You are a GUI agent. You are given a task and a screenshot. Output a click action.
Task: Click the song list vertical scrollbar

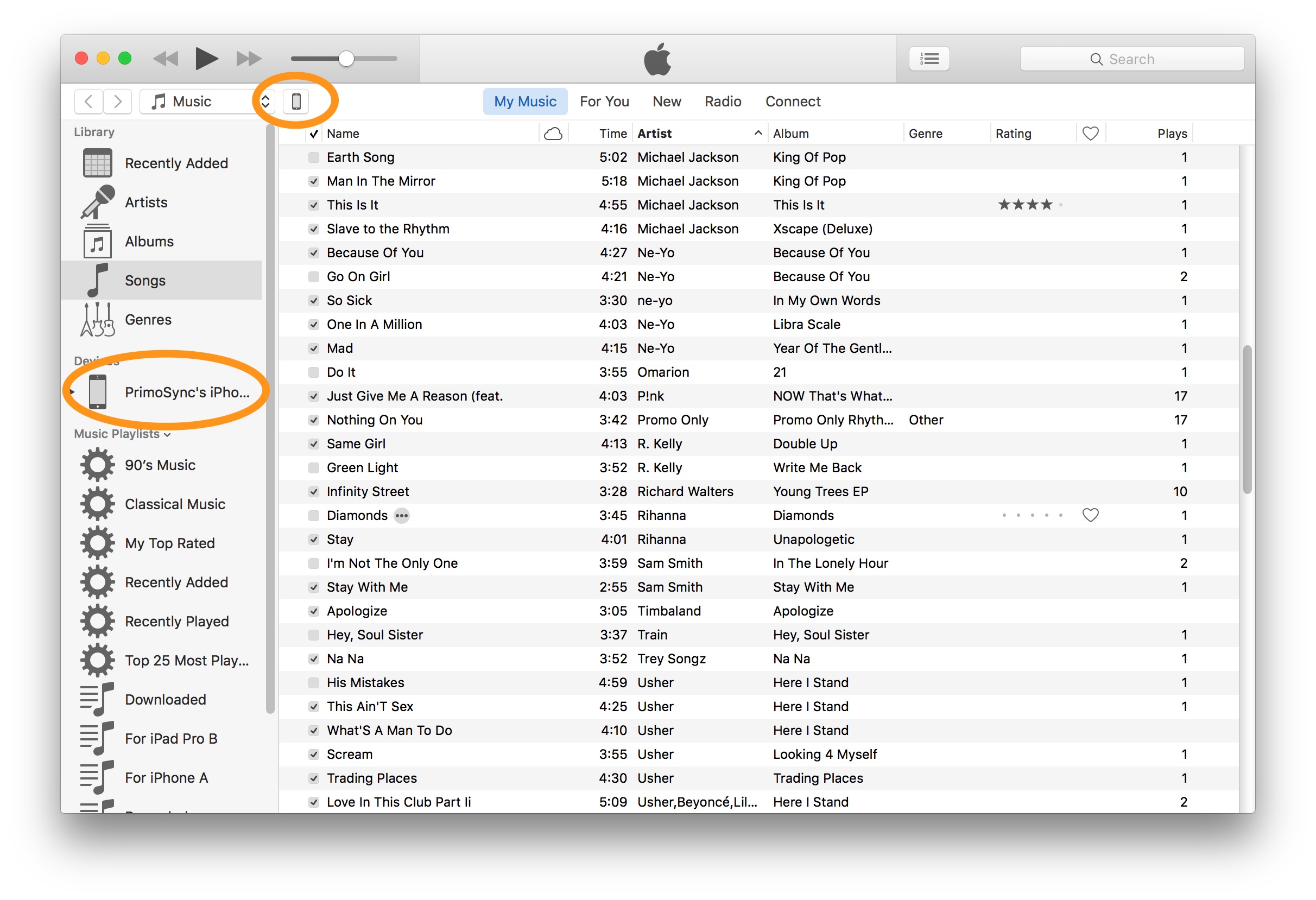(1247, 419)
